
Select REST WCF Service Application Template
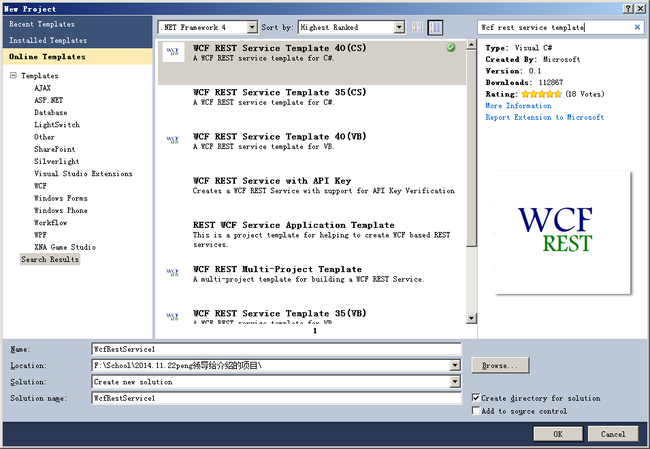(x=312, y=240)
